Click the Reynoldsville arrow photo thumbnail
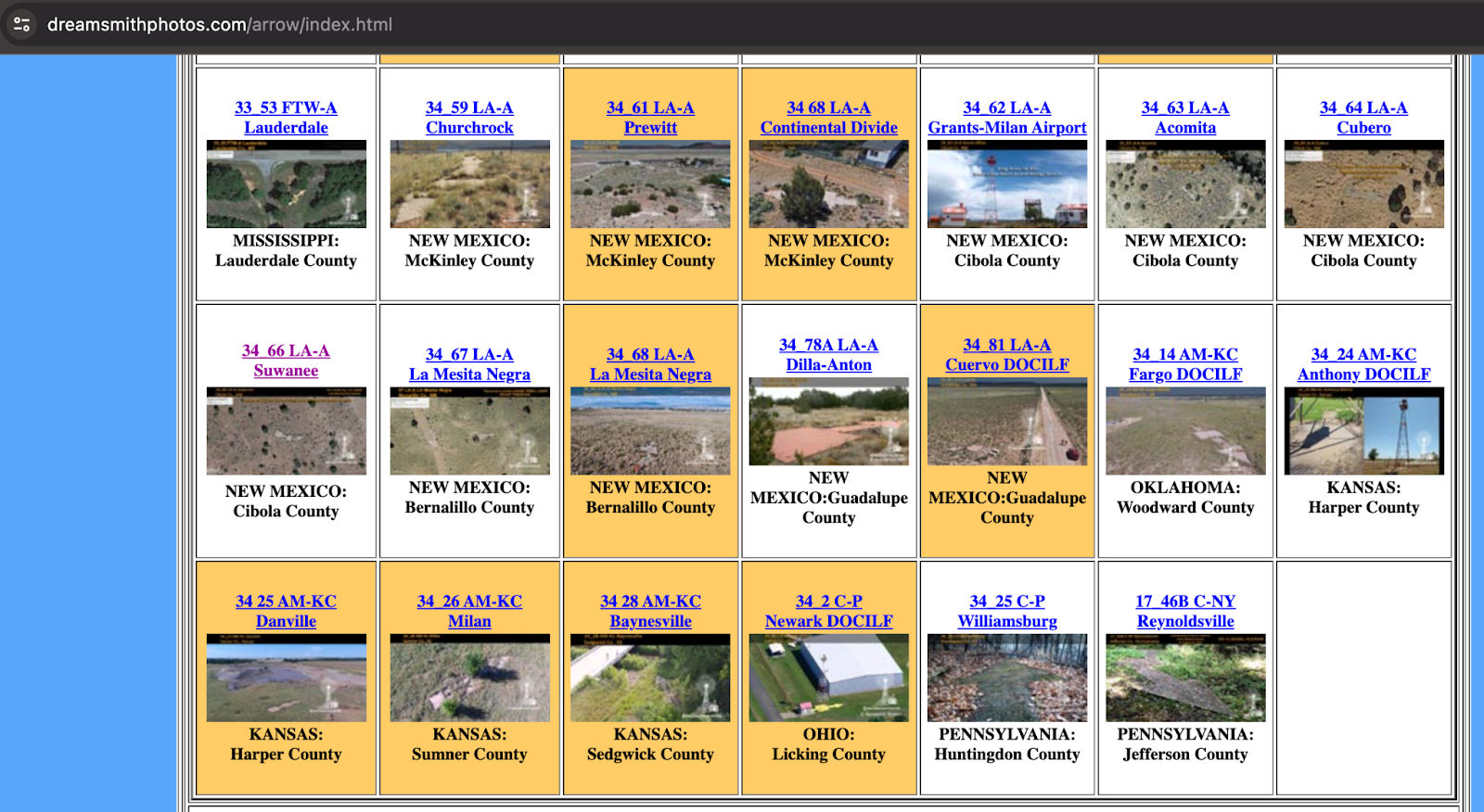1484x812 pixels. [1185, 678]
